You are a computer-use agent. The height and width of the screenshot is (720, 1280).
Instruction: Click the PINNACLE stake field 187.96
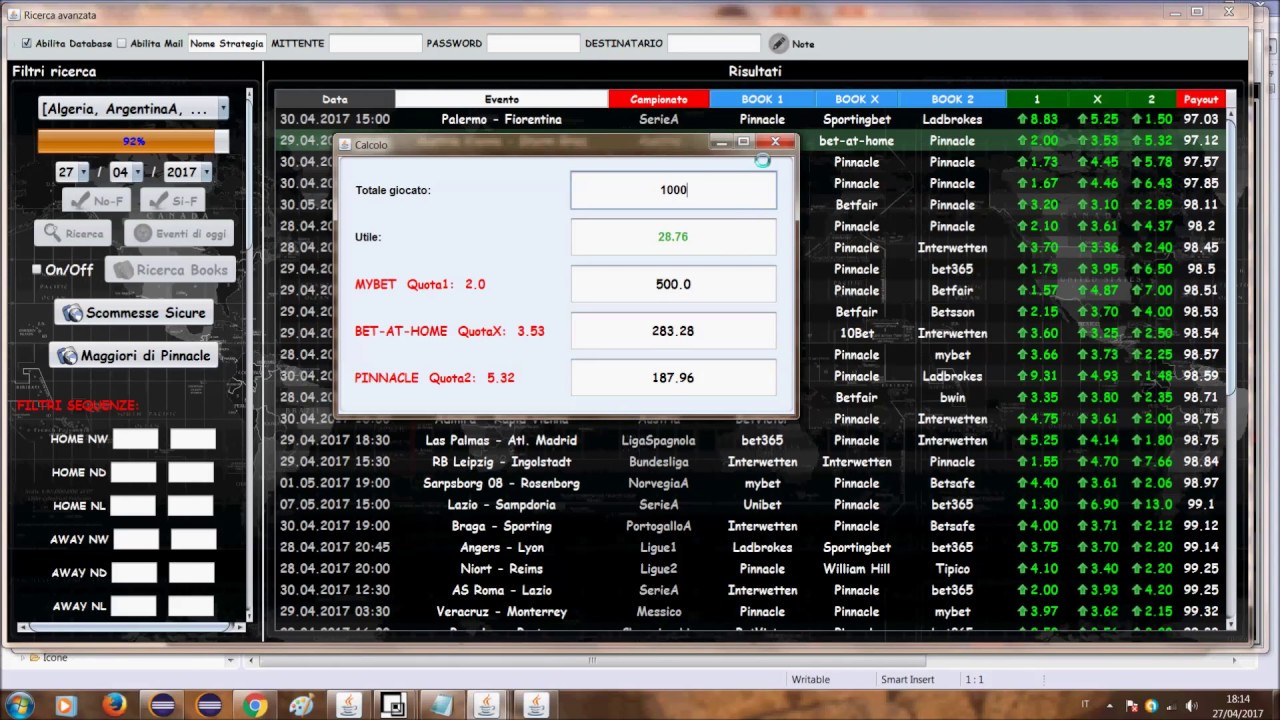pyautogui.click(x=673, y=378)
